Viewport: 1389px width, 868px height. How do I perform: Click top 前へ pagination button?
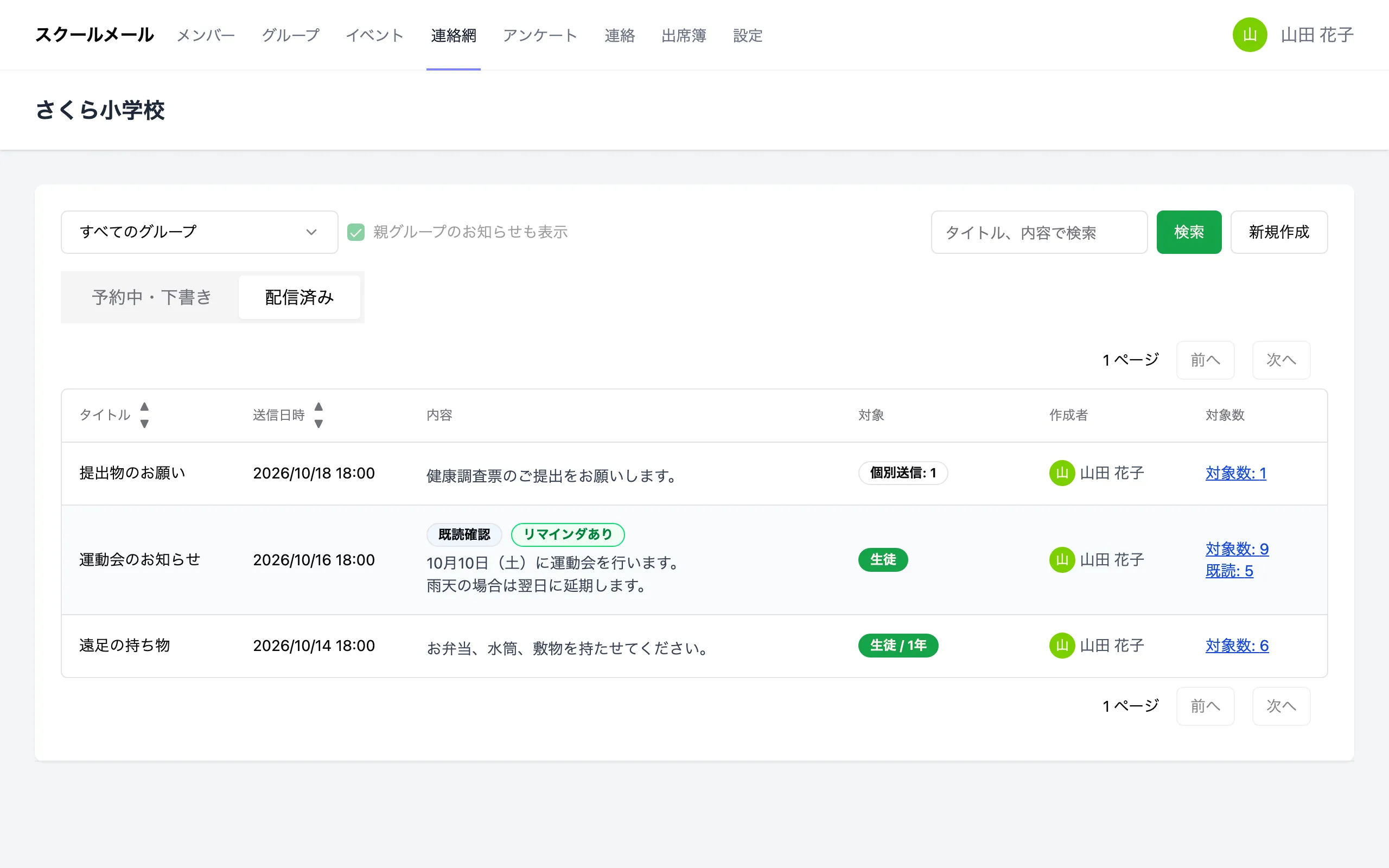pyautogui.click(x=1205, y=360)
